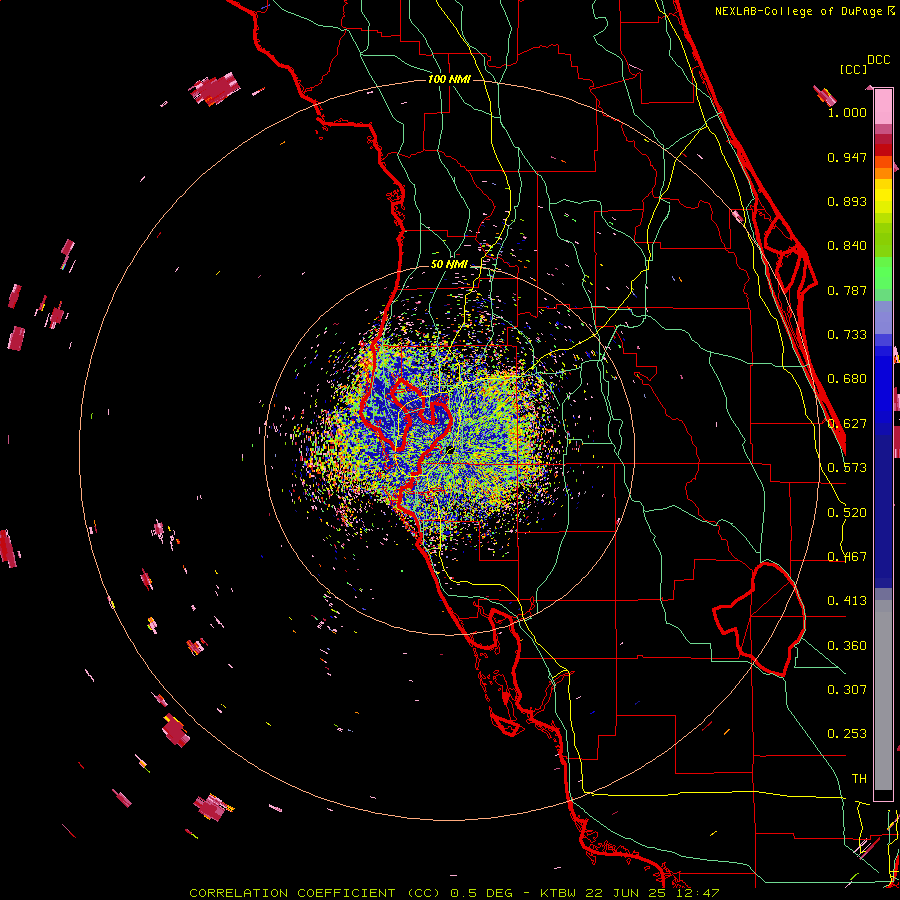Click the NEXLAB-College of DuPage header text

click(x=799, y=11)
